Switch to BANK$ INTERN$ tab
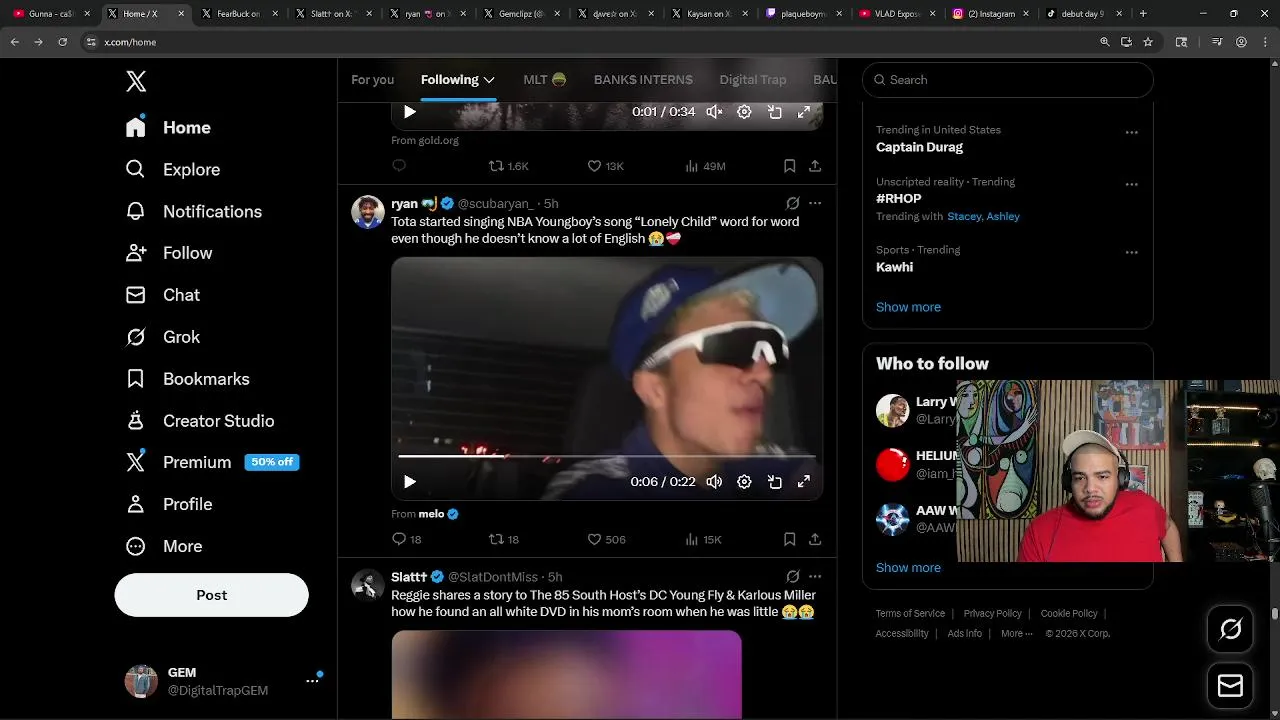This screenshot has width=1280, height=720. pos(643,80)
